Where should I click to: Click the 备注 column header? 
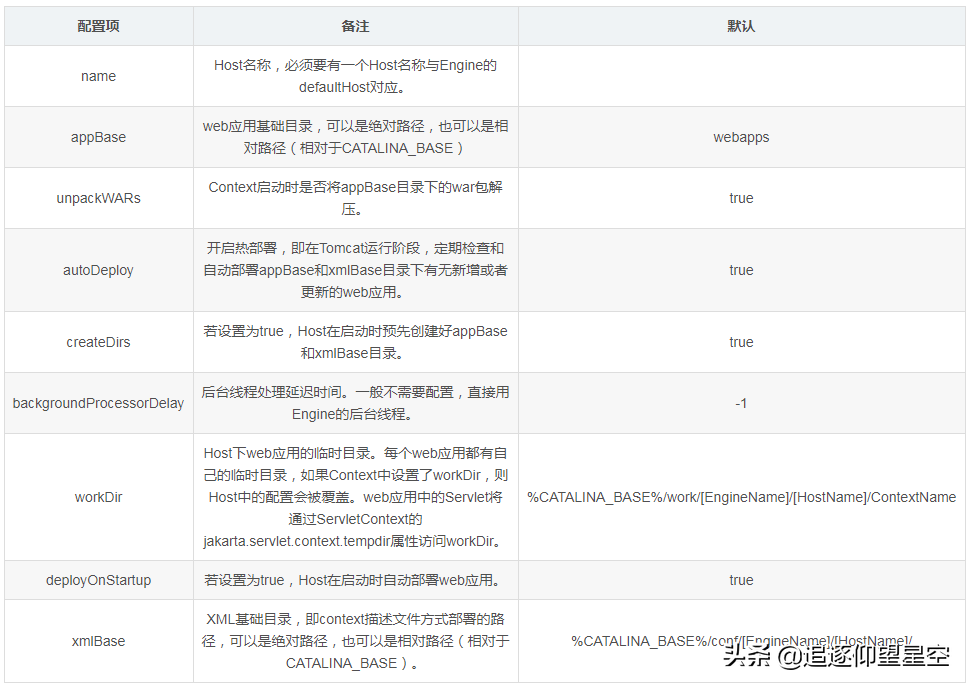[355, 26]
